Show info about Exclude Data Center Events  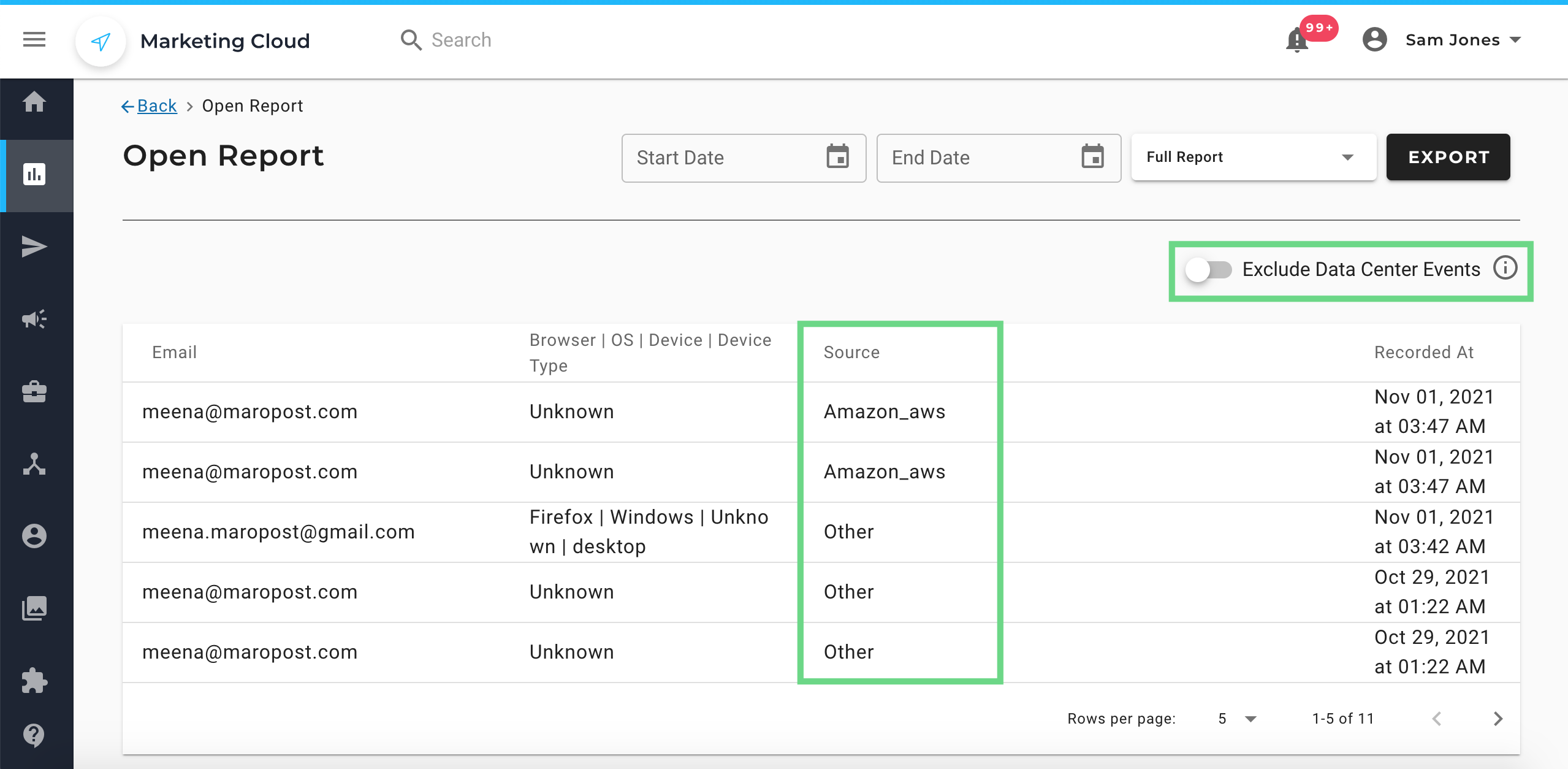[1505, 268]
